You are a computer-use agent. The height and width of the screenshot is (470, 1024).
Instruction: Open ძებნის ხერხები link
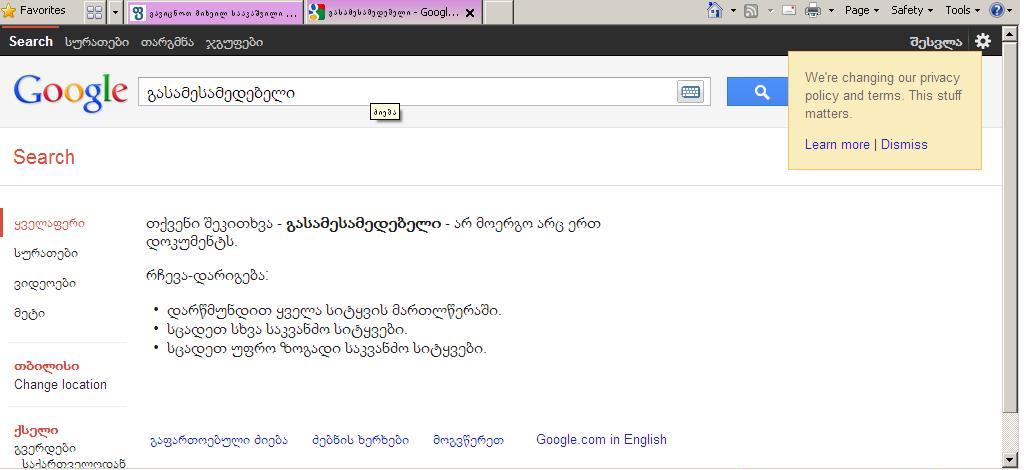click(360, 440)
